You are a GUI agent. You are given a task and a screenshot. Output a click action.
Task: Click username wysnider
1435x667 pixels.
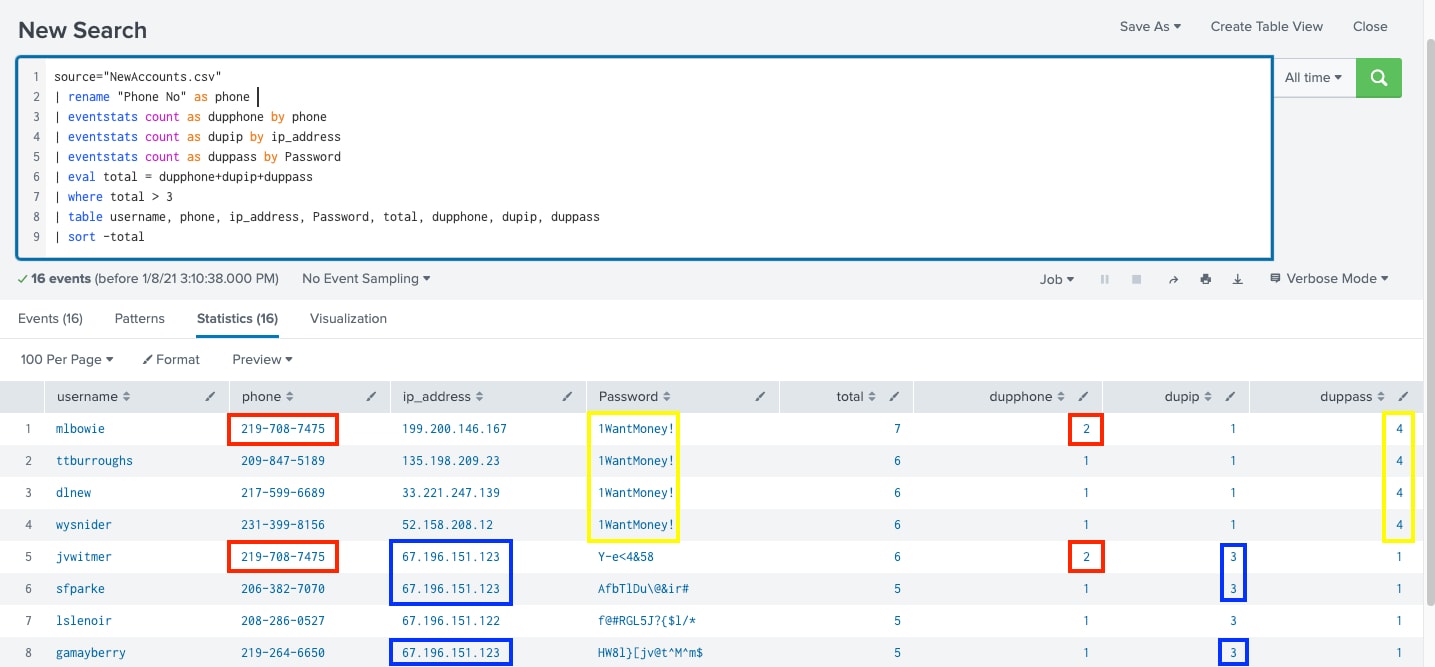84,525
